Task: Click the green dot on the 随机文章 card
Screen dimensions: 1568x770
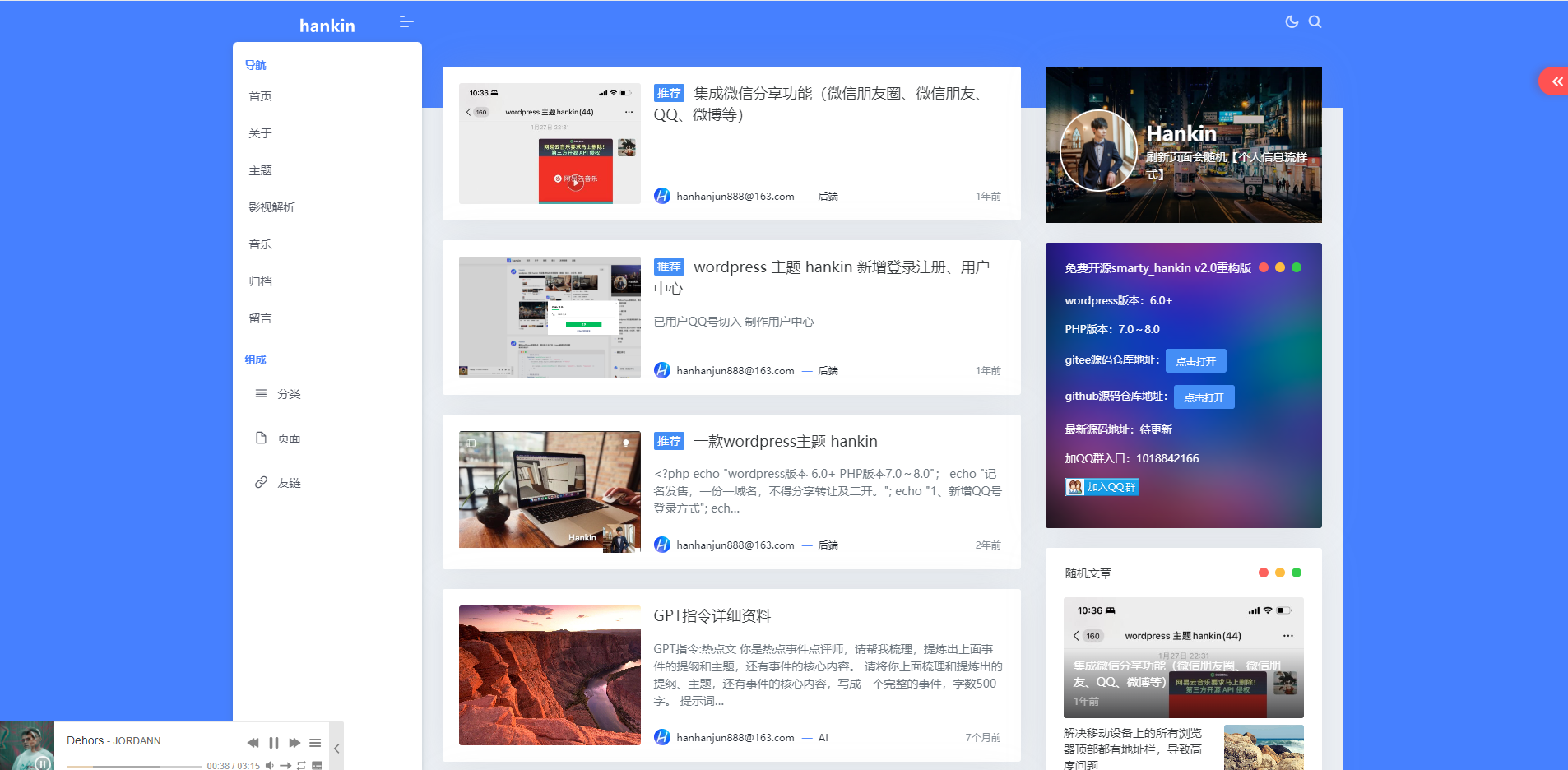Action: [1297, 573]
